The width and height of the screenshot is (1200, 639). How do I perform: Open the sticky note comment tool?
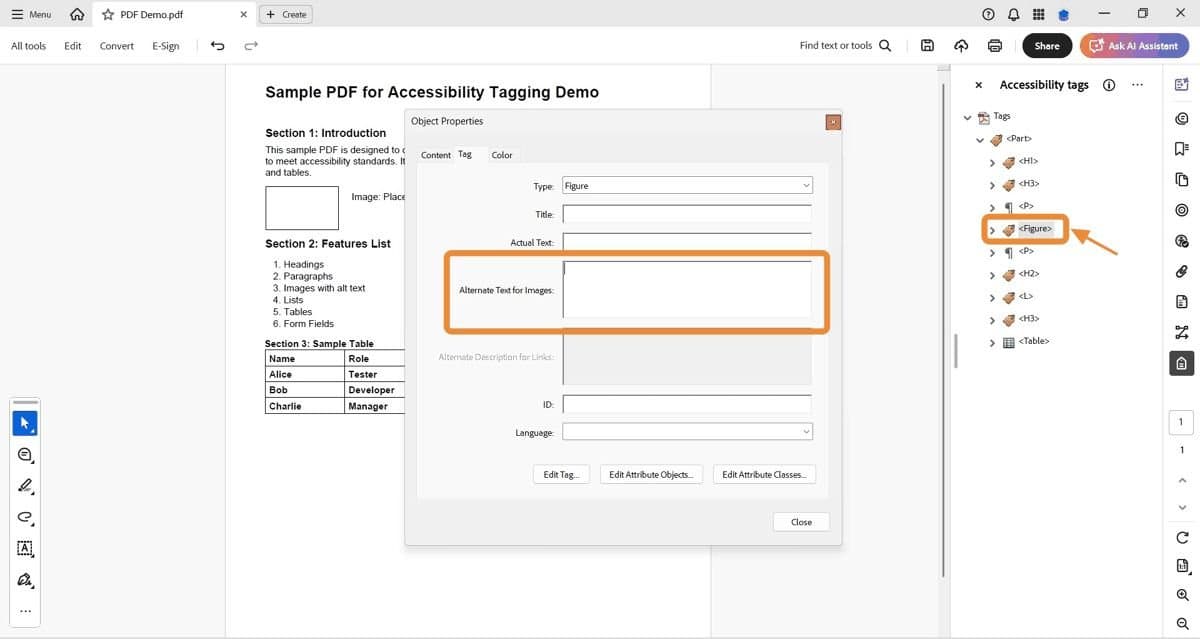(25, 454)
